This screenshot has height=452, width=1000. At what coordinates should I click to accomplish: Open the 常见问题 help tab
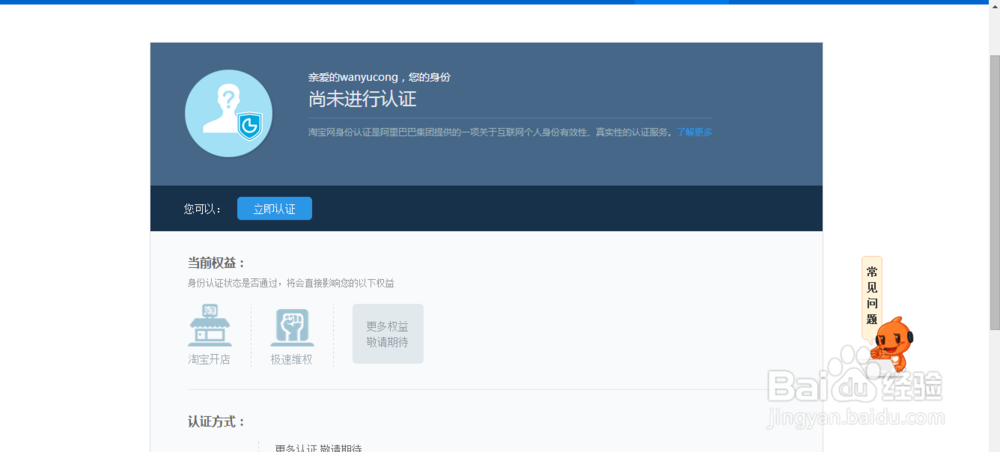pyautogui.click(x=872, y=296)
